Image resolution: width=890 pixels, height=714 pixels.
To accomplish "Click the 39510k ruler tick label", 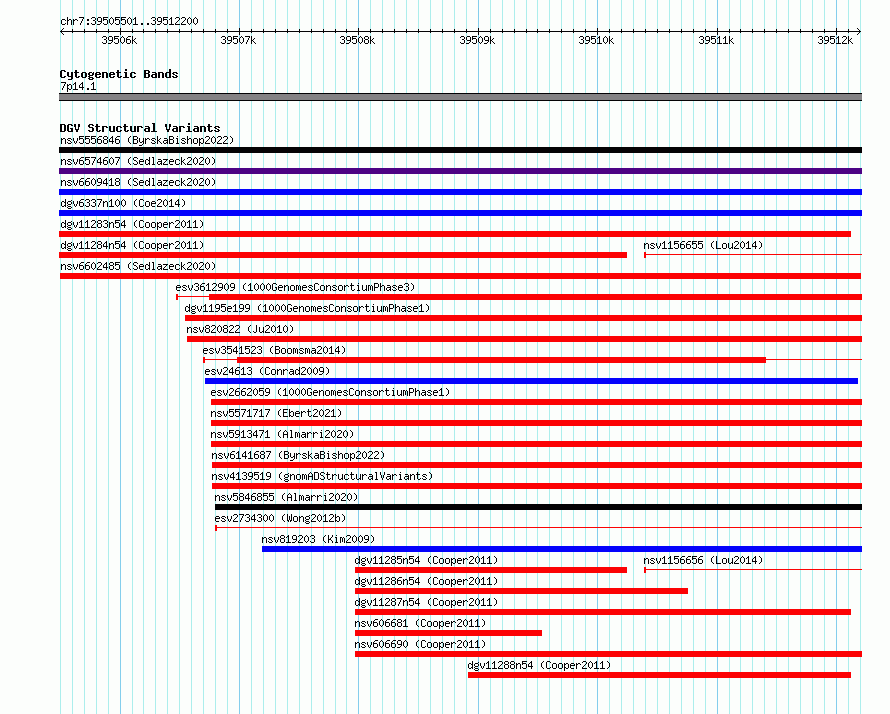I will click(596, 40).
